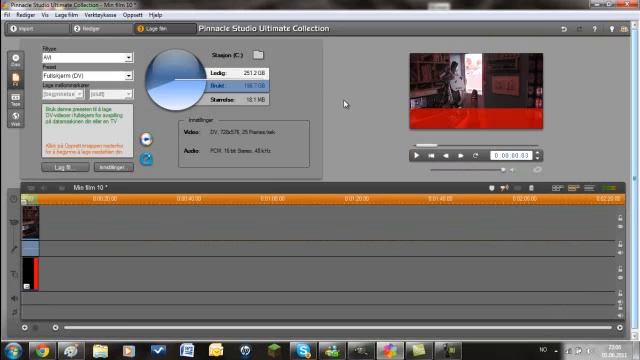This screenshot has height=360, width=640.
Task: Click the video track camera icon
Action: [x=14, y=222]
